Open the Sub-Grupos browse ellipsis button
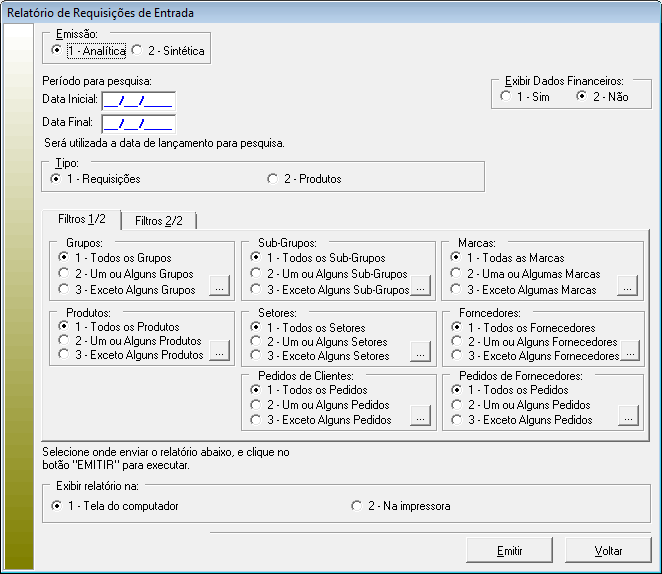The width and height of the screenshot is (662, 574). 421,288
